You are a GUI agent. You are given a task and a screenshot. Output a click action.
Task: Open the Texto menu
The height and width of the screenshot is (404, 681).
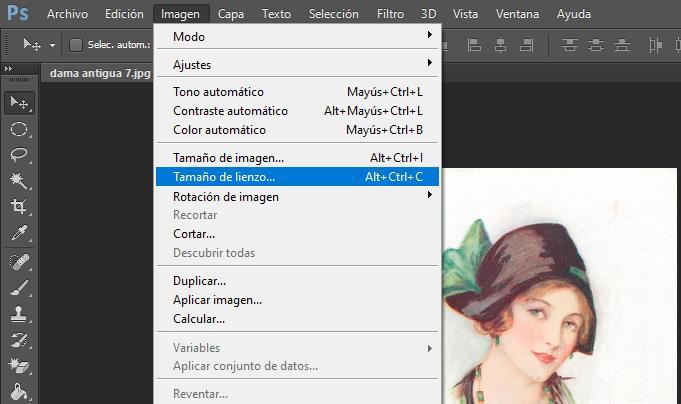(276, 14)
